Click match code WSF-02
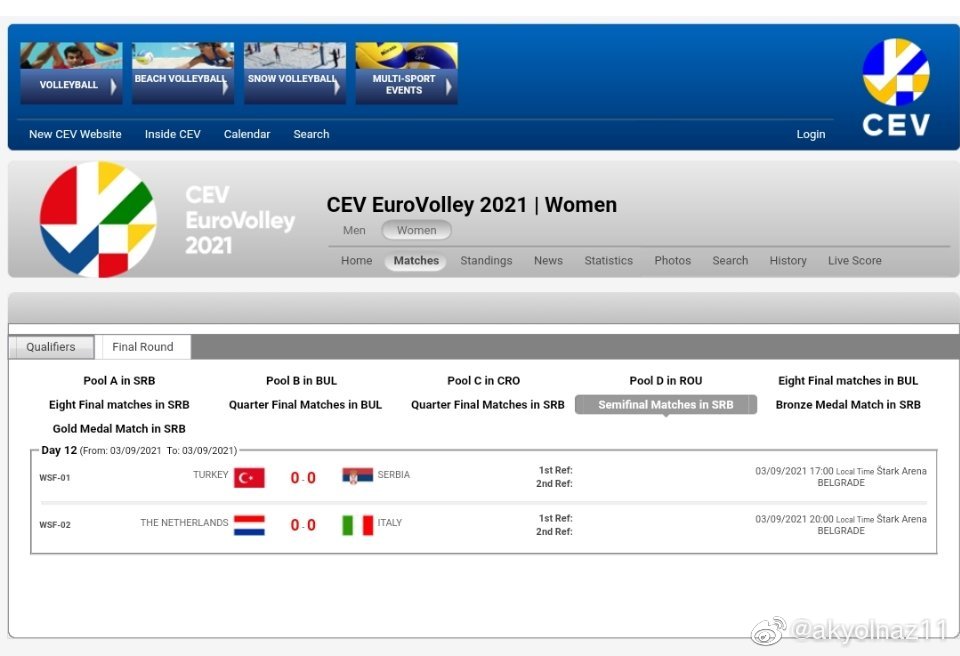Image resolution: width=960 pixels, height=656 pixels. [54, 525]
